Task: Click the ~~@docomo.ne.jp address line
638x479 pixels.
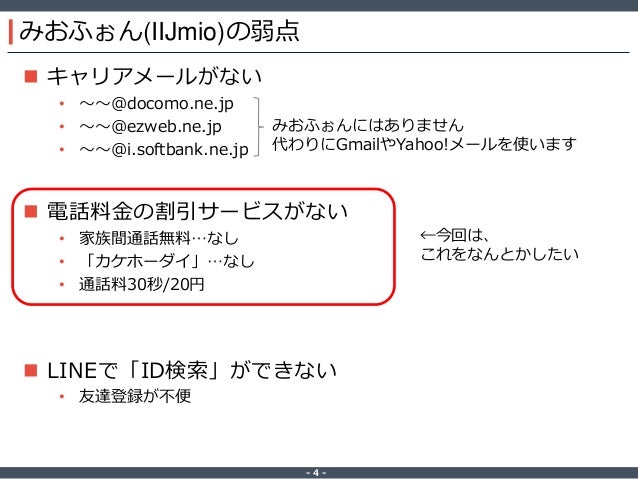Action: tap(156, 104)
